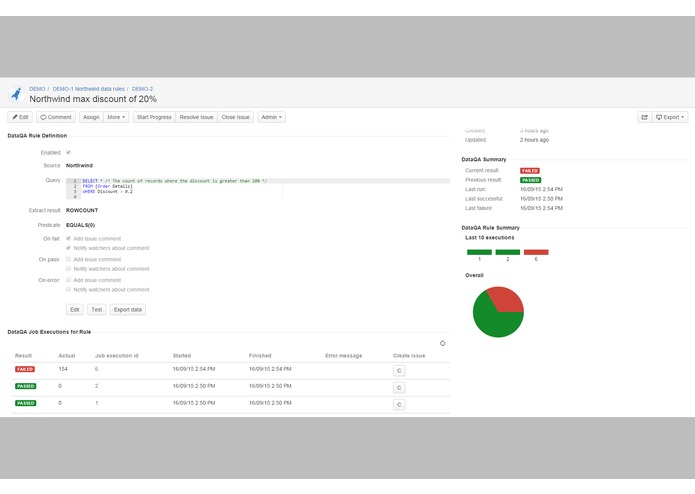Open DEMO-1 Northwind data rules breadcrumb
Image resolution: width=695 pixels, height=494 pixels.
(89, 89)
